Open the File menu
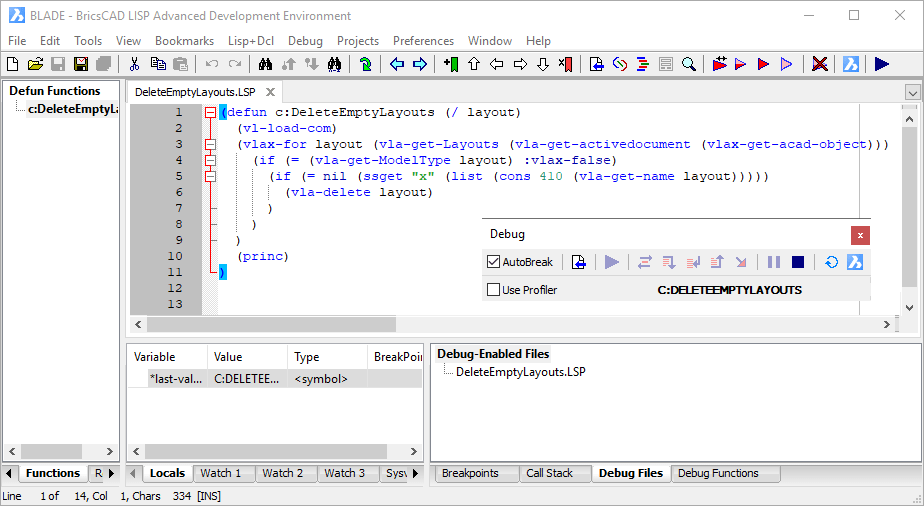 [16, 41]
